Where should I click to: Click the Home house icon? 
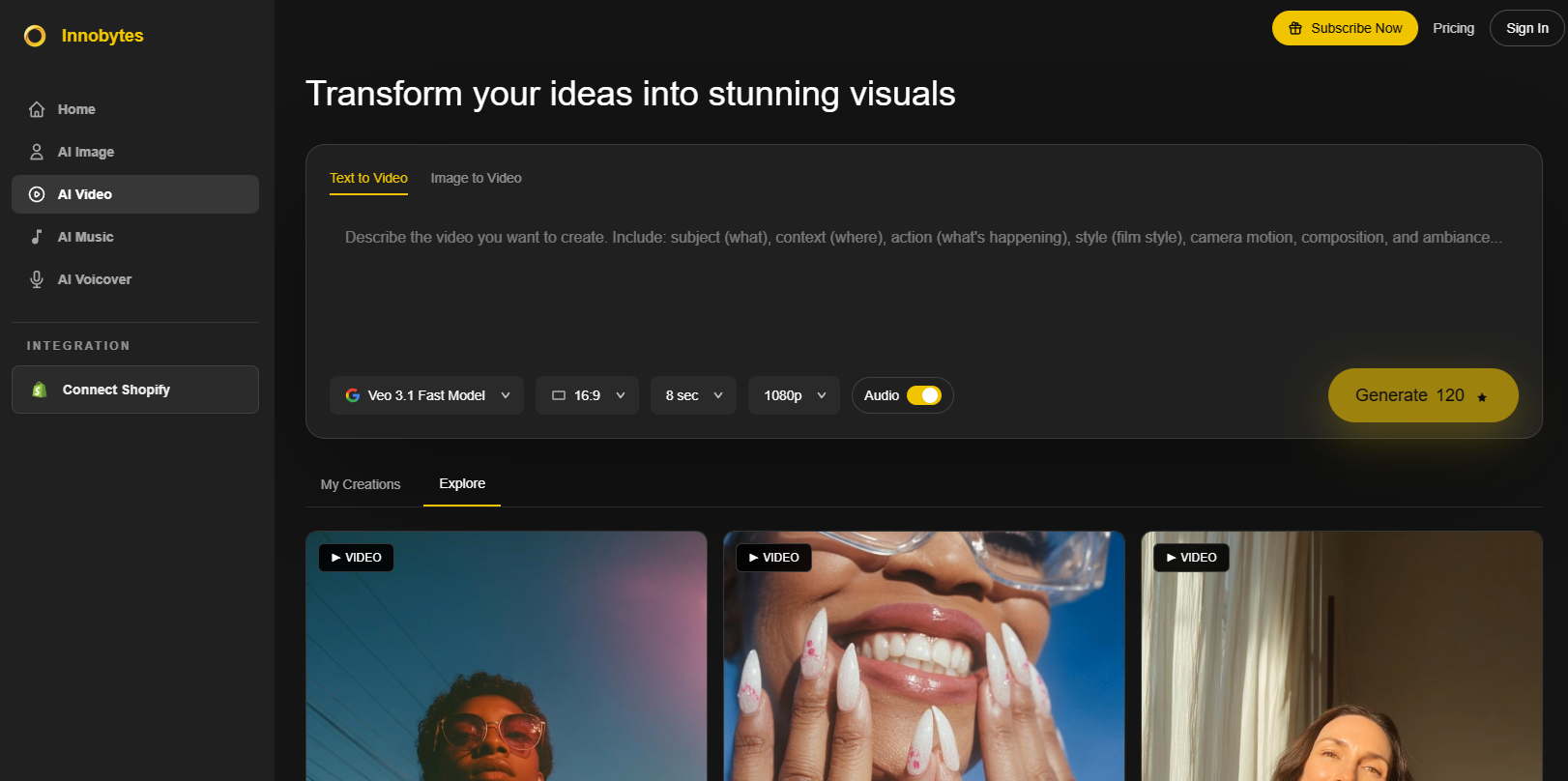pos(37,109)
